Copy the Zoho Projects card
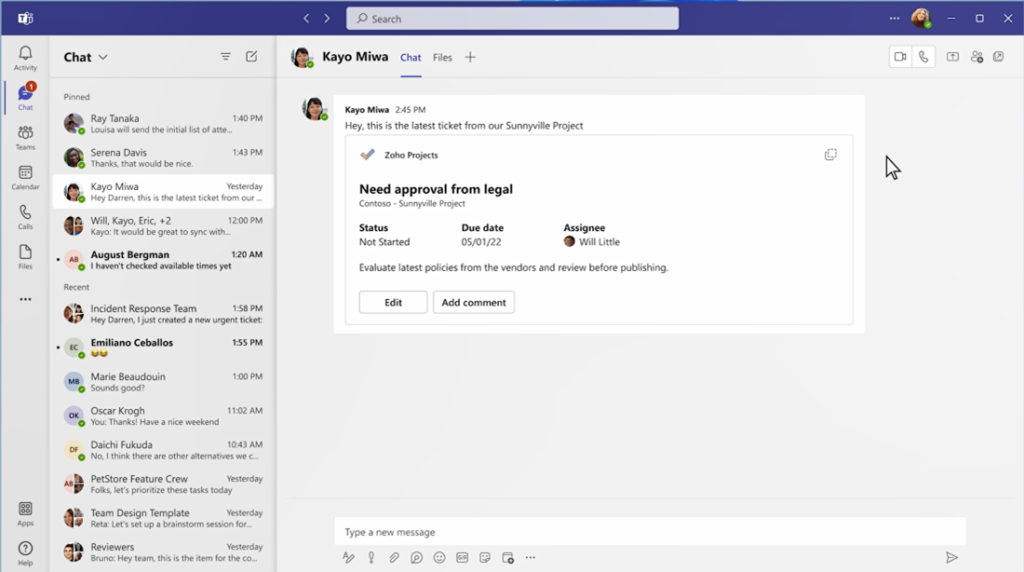 click(830, 155)
